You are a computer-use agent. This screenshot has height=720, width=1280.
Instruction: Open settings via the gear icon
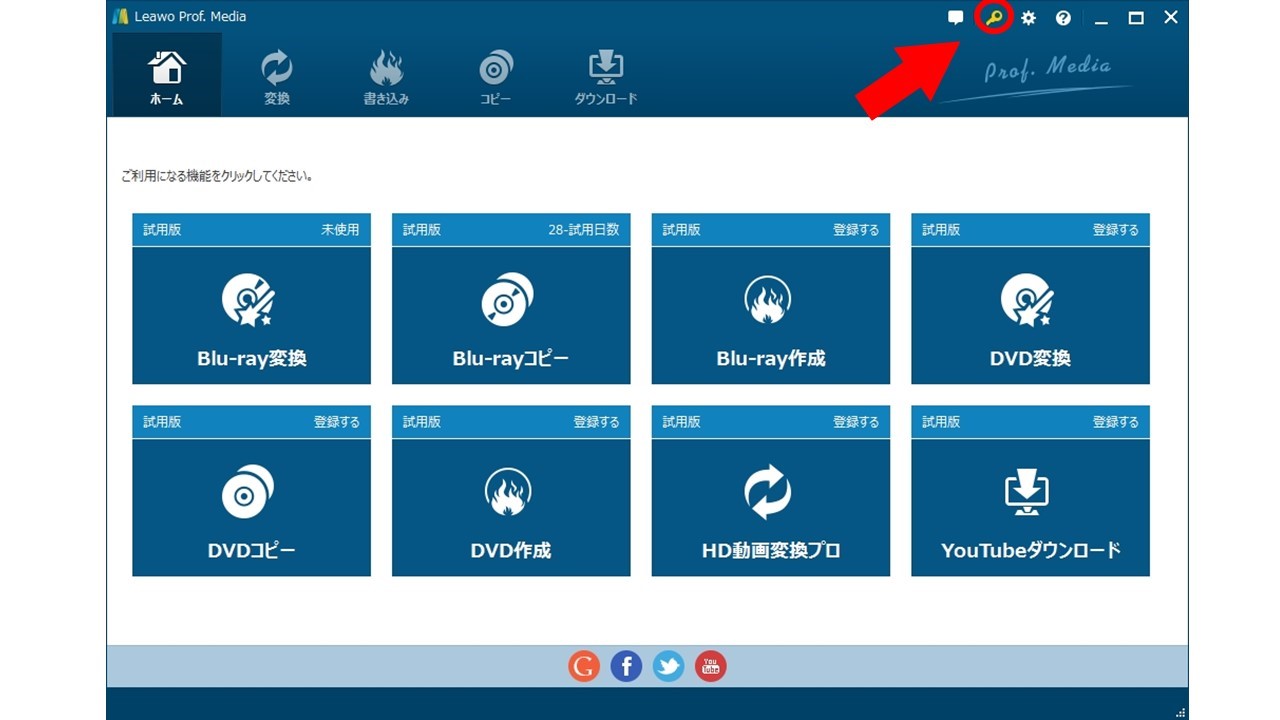click(1028, 18)
